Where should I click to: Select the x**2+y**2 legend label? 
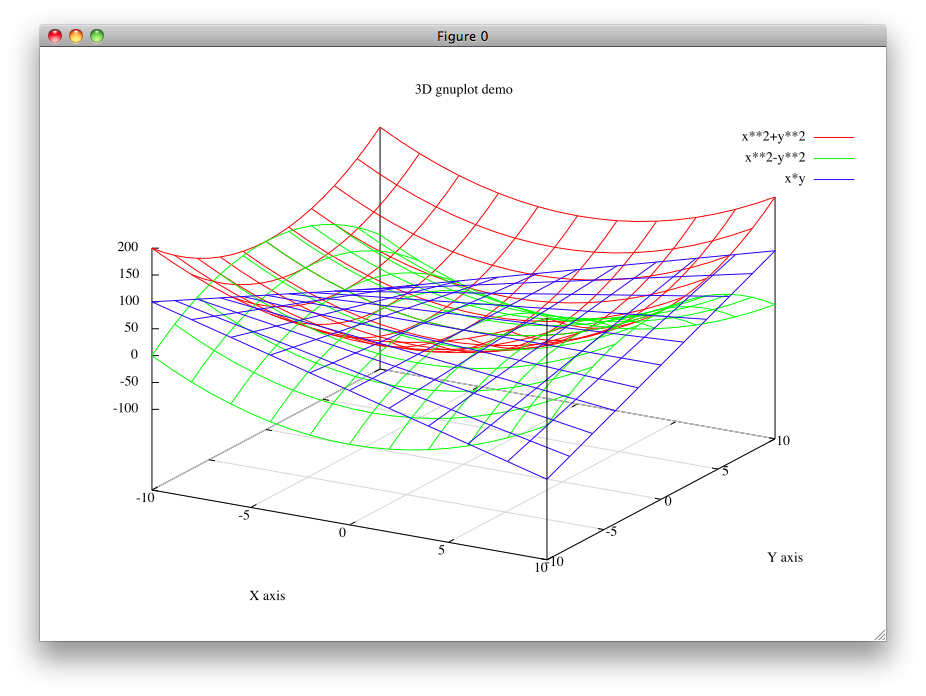coord(773,136)
